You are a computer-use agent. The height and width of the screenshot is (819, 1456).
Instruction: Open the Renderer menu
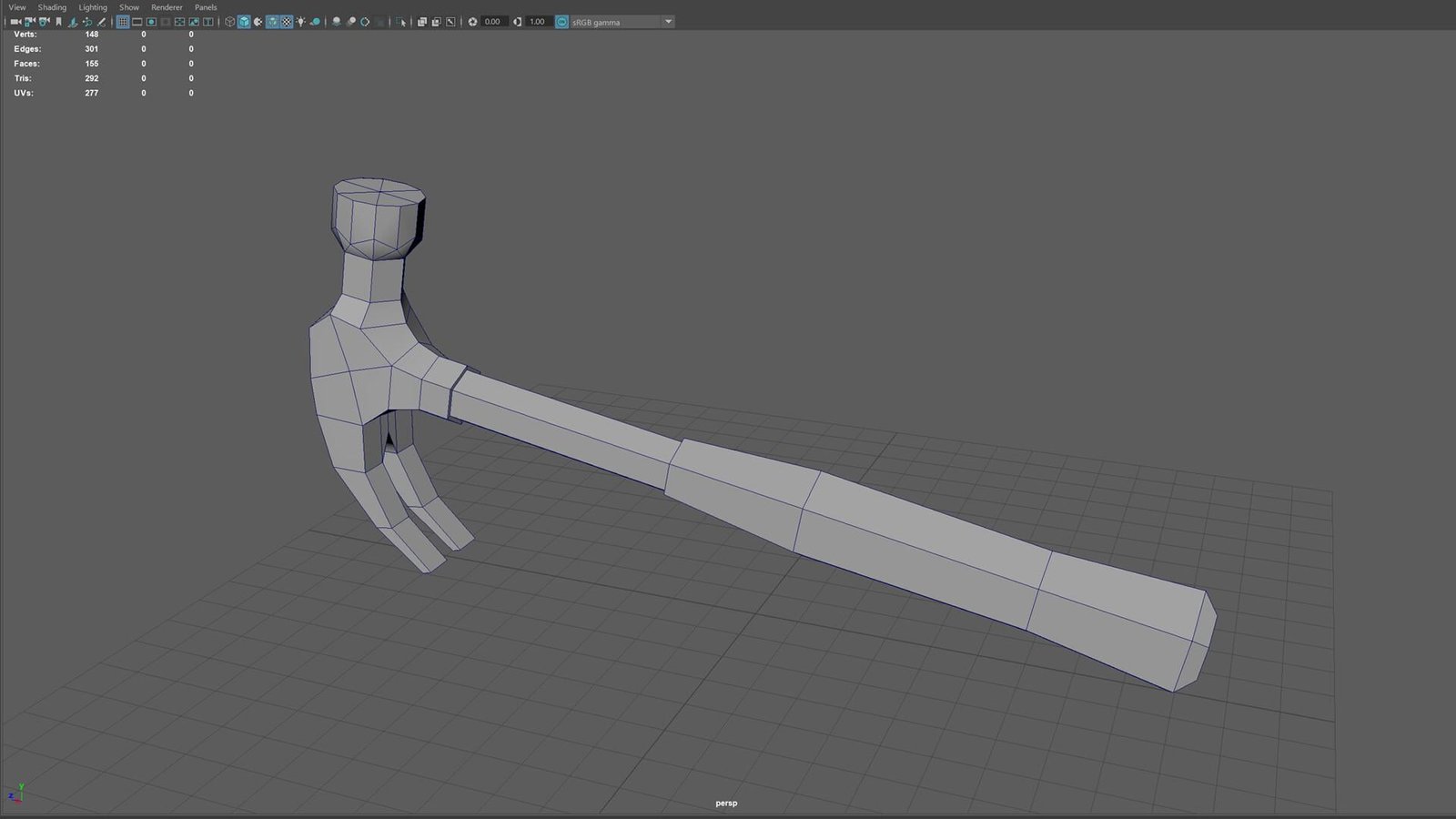click(166, 7)
